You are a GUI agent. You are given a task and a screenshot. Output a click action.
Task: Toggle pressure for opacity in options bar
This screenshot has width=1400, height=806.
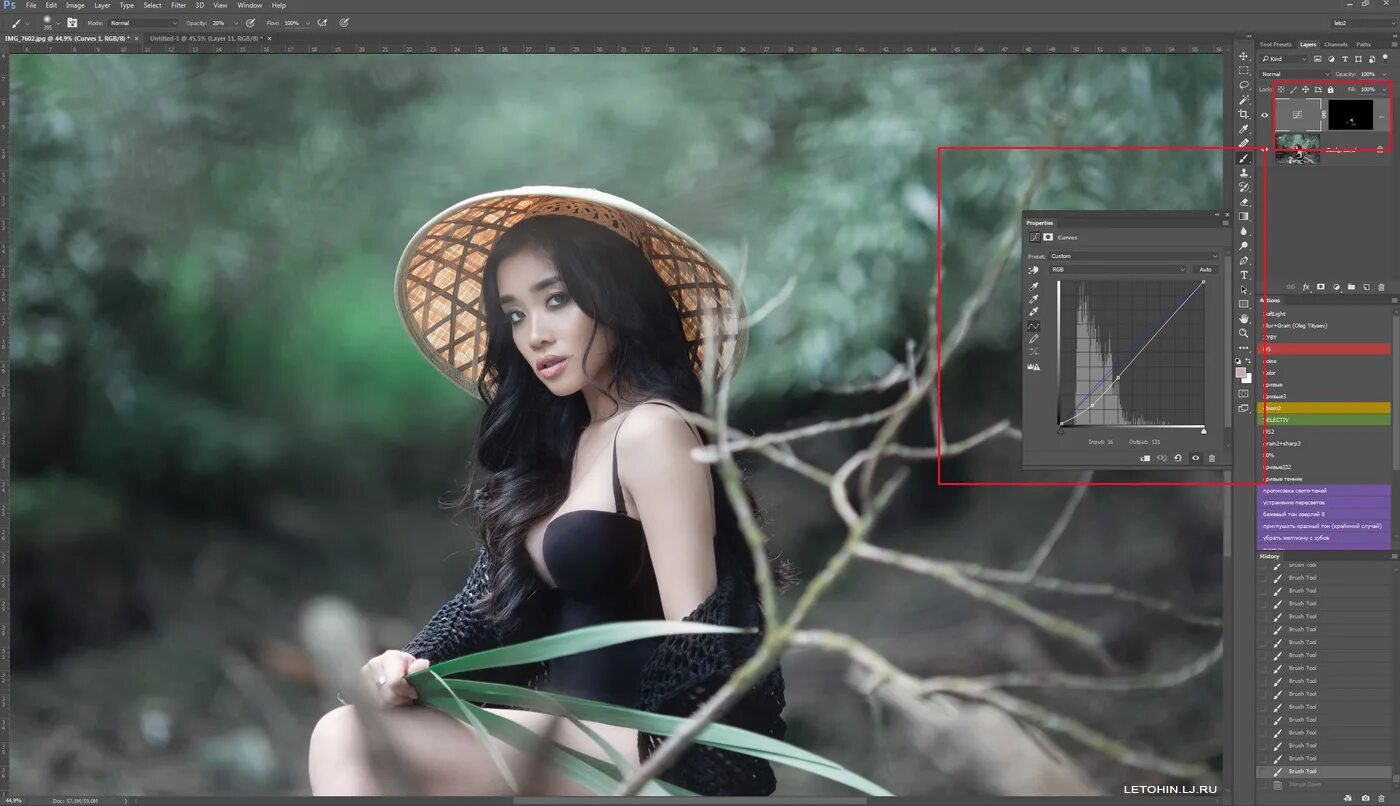pyautogui.click(x=250, y=22)
